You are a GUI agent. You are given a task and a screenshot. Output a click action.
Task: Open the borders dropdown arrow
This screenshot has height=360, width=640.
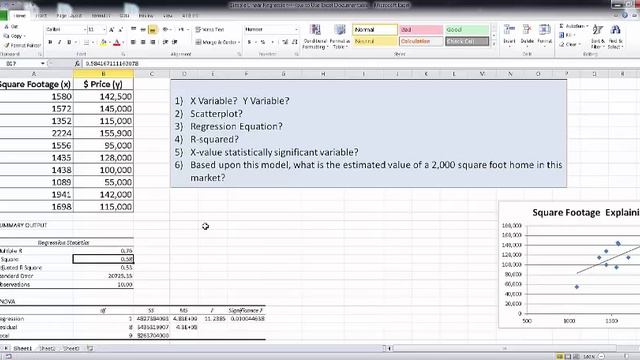[x=93, y=42]
